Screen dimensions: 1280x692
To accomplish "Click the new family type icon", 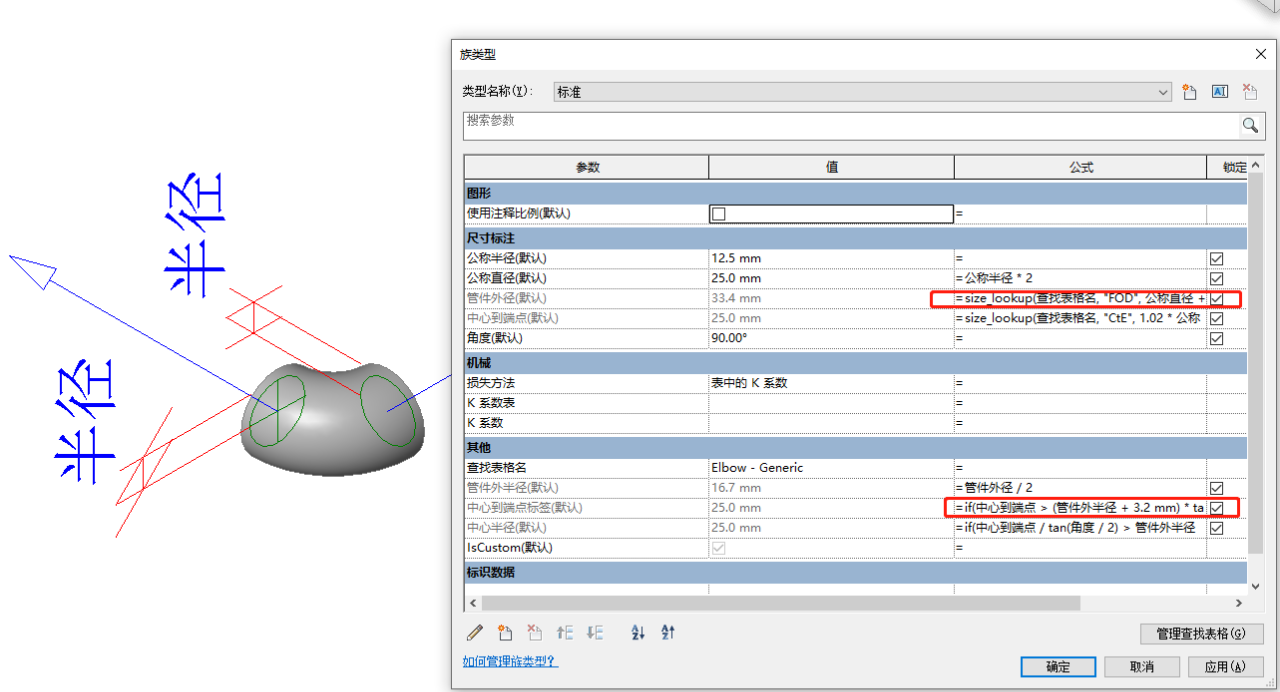I will [1190, 92].
